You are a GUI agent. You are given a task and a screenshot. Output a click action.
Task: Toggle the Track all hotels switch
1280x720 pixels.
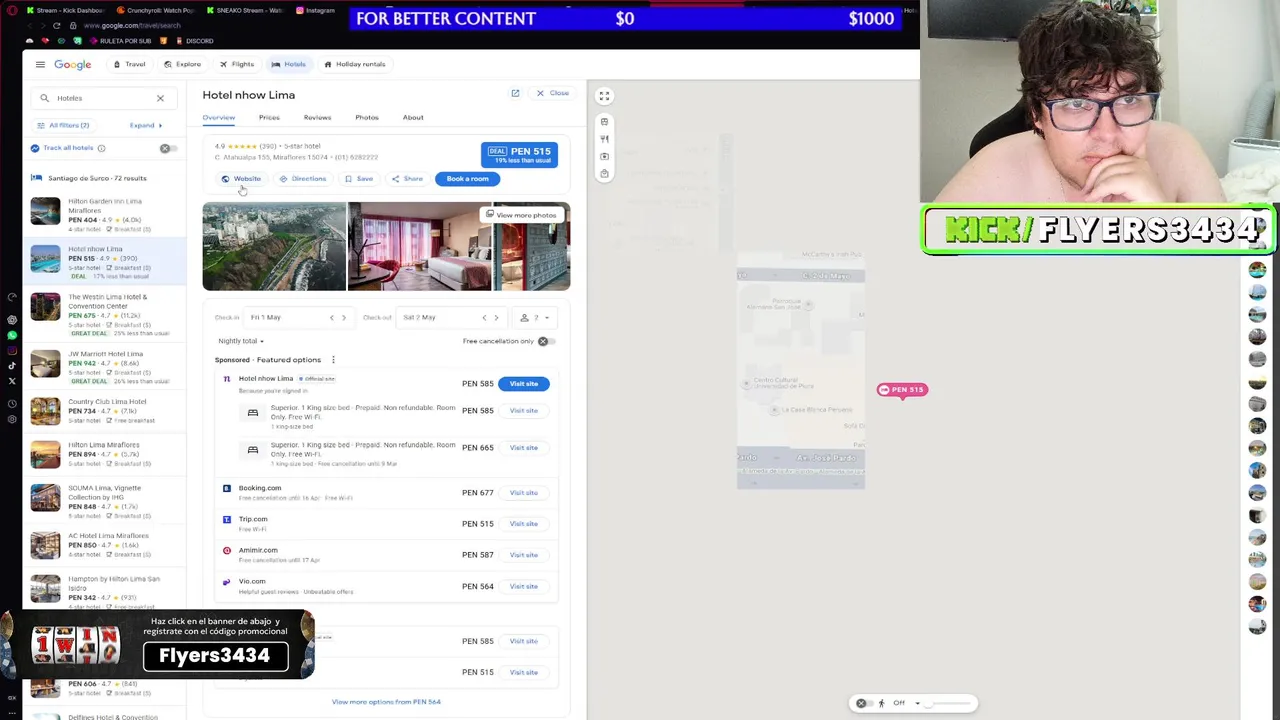pyautogui.click(x=168, y=148)
